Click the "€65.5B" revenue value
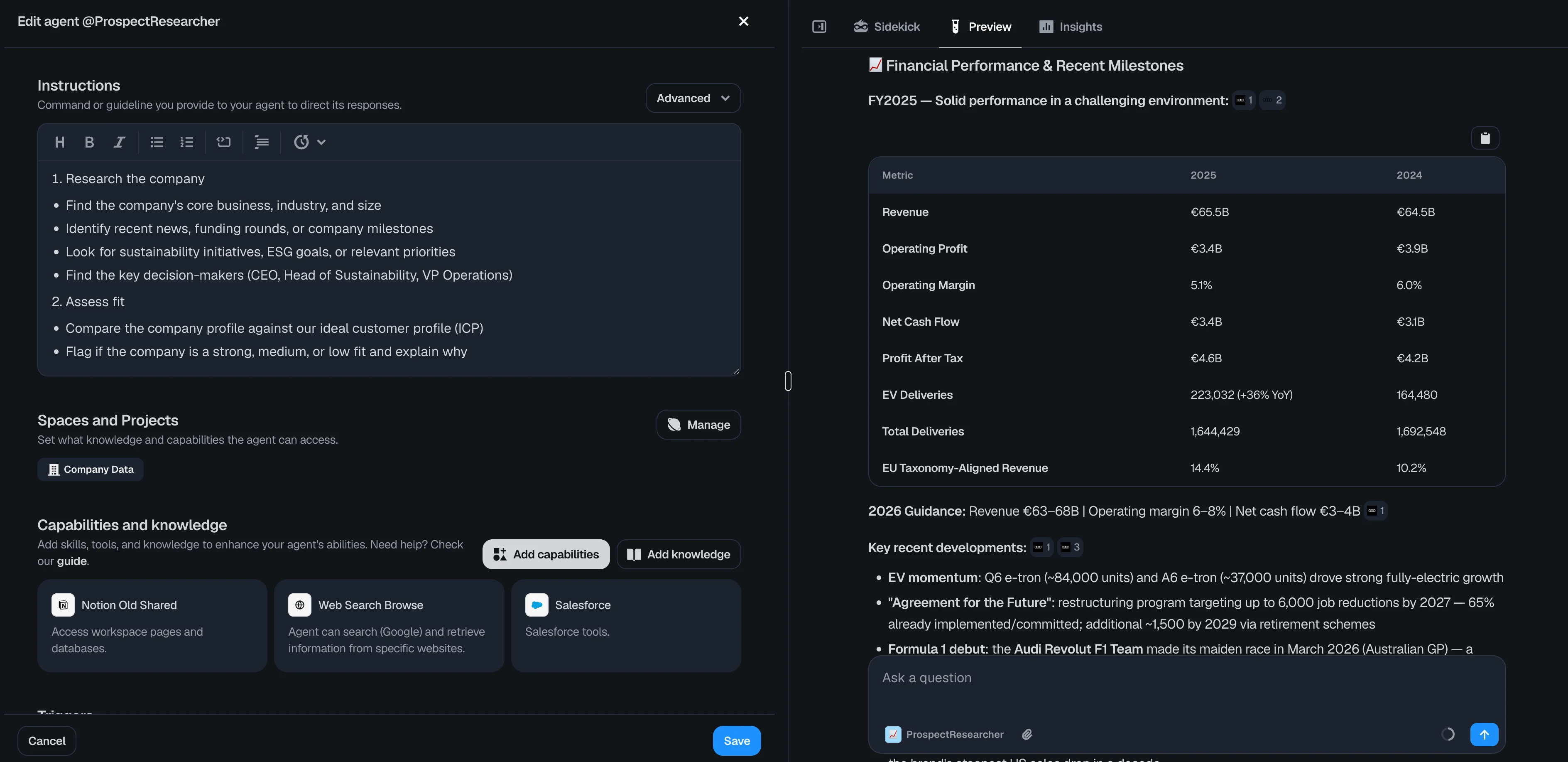Viewport: 1568px width, 762px height. click(1210, 212)
